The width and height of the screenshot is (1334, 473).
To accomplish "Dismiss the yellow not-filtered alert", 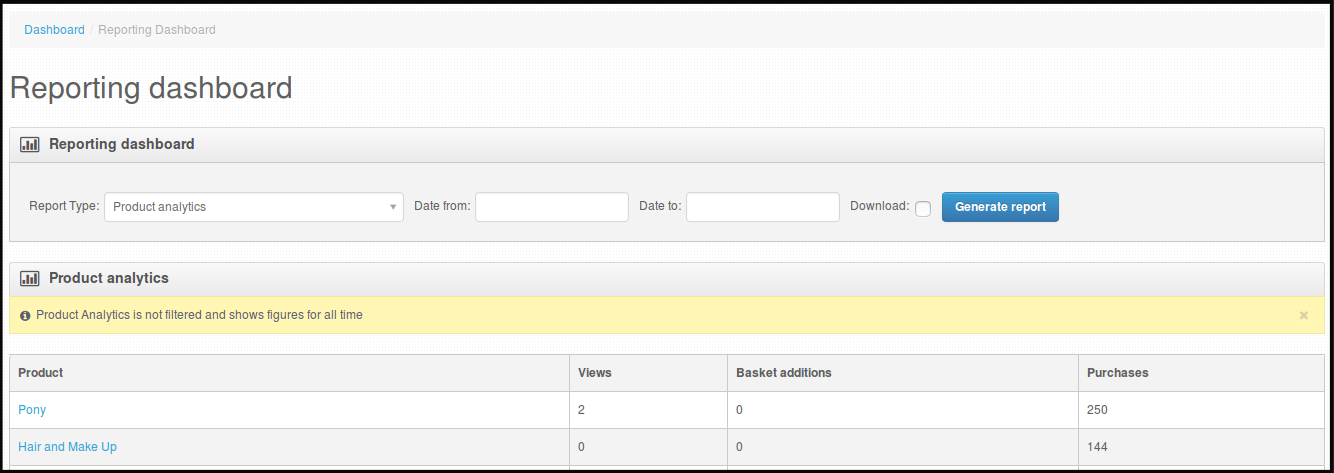I will pos(1304,315).
